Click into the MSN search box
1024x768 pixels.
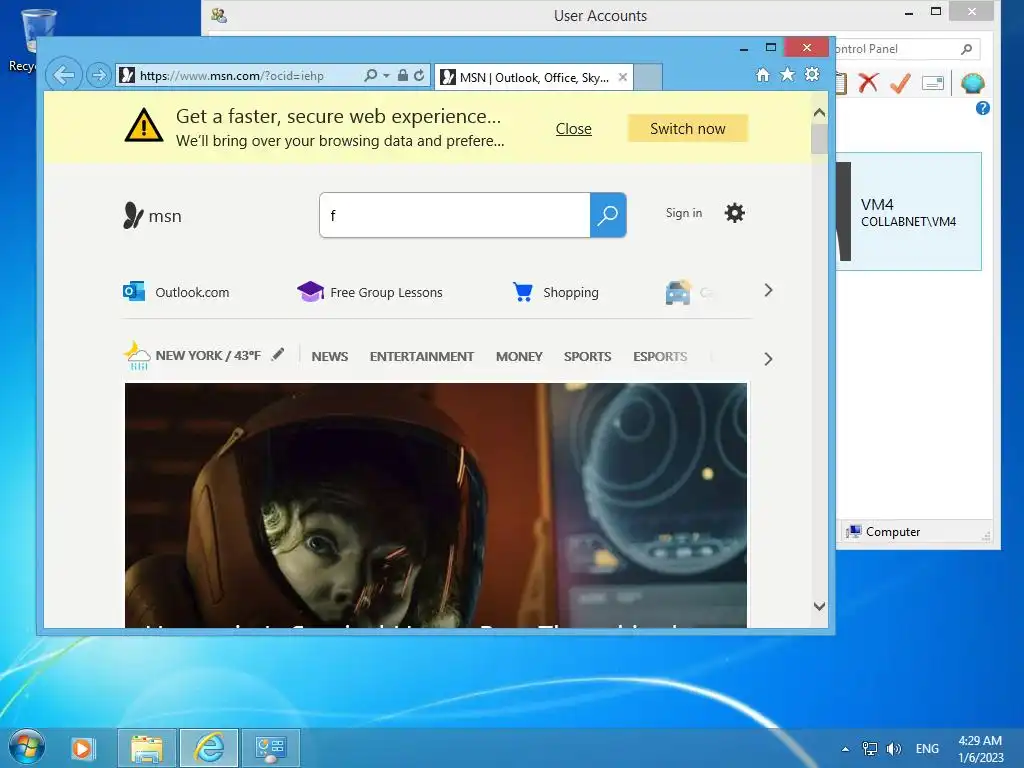pos(455,215)
